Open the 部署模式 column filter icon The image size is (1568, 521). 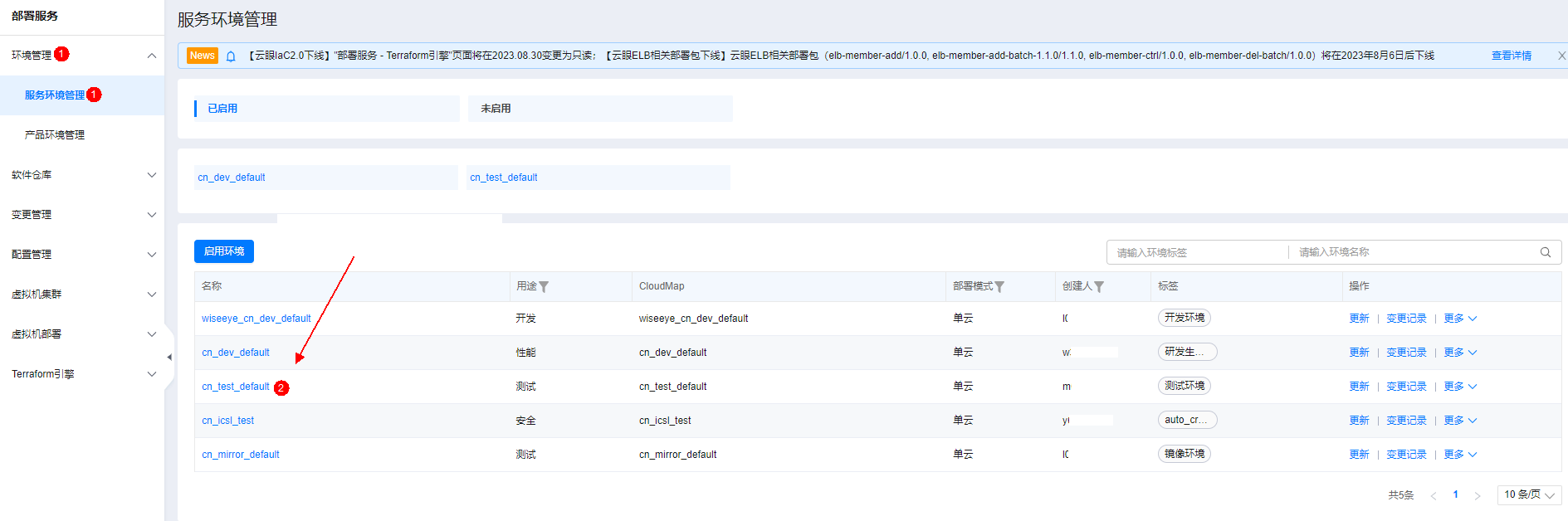[x=999, y=287]
